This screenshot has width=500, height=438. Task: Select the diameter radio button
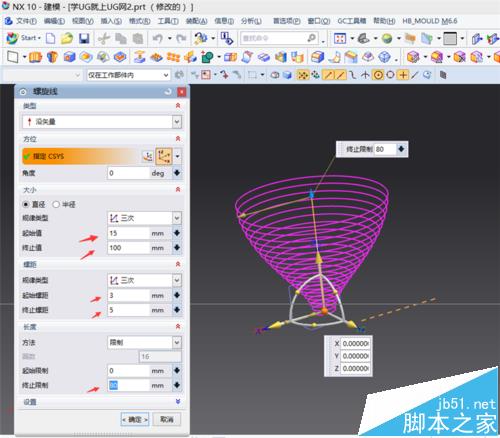[26, 204]
